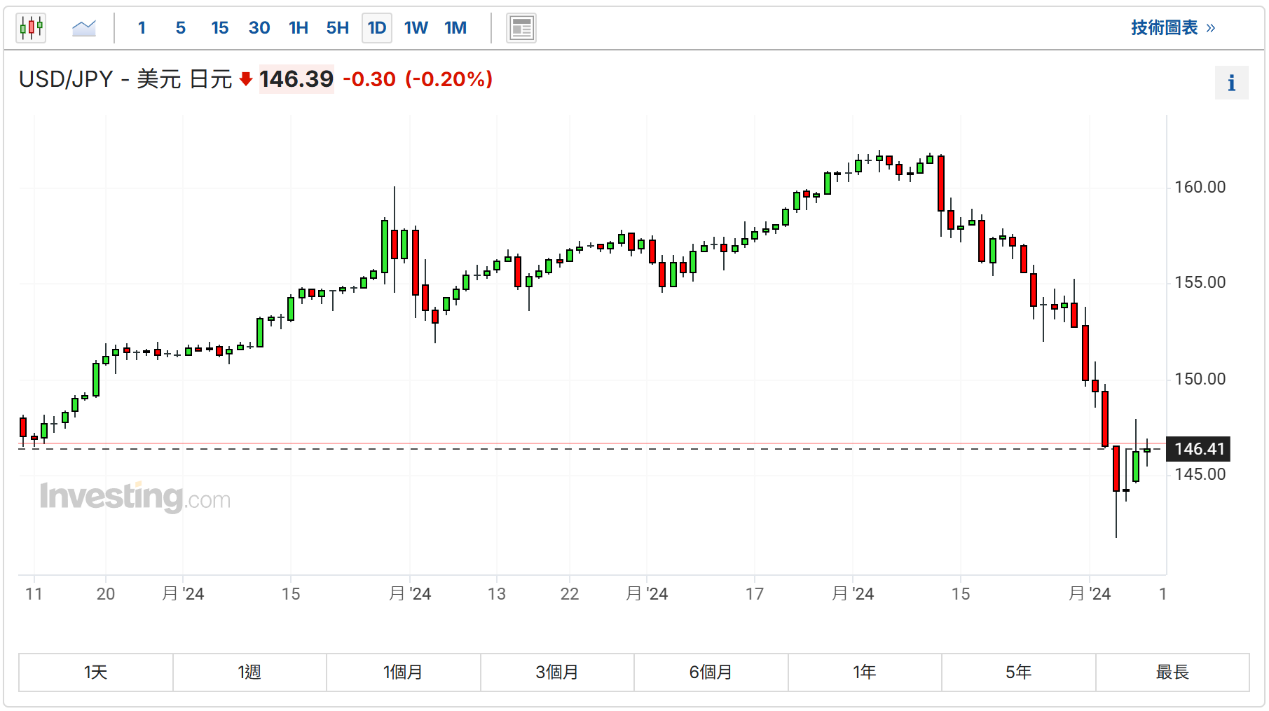The height and width of the screenshot is (711, 1269).
Task: Select the 5-minute interval
Action: pyautogui.click(x=180, y=28)
